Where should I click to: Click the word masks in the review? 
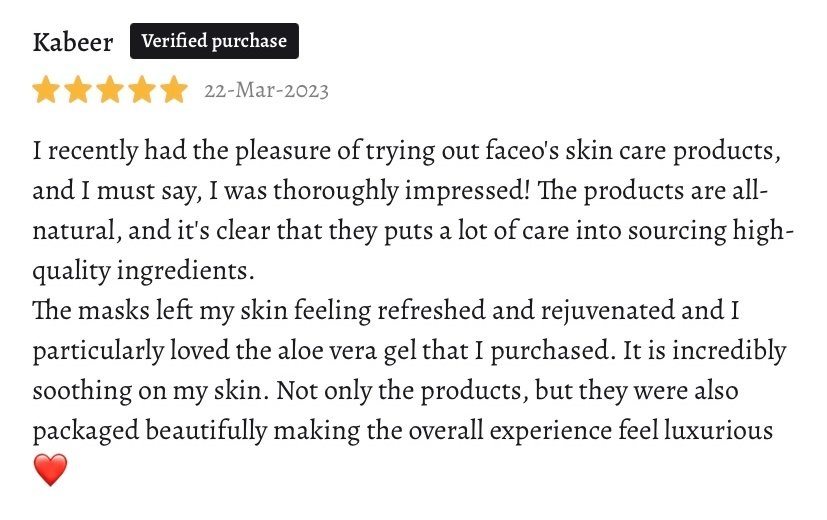(114, 310)
